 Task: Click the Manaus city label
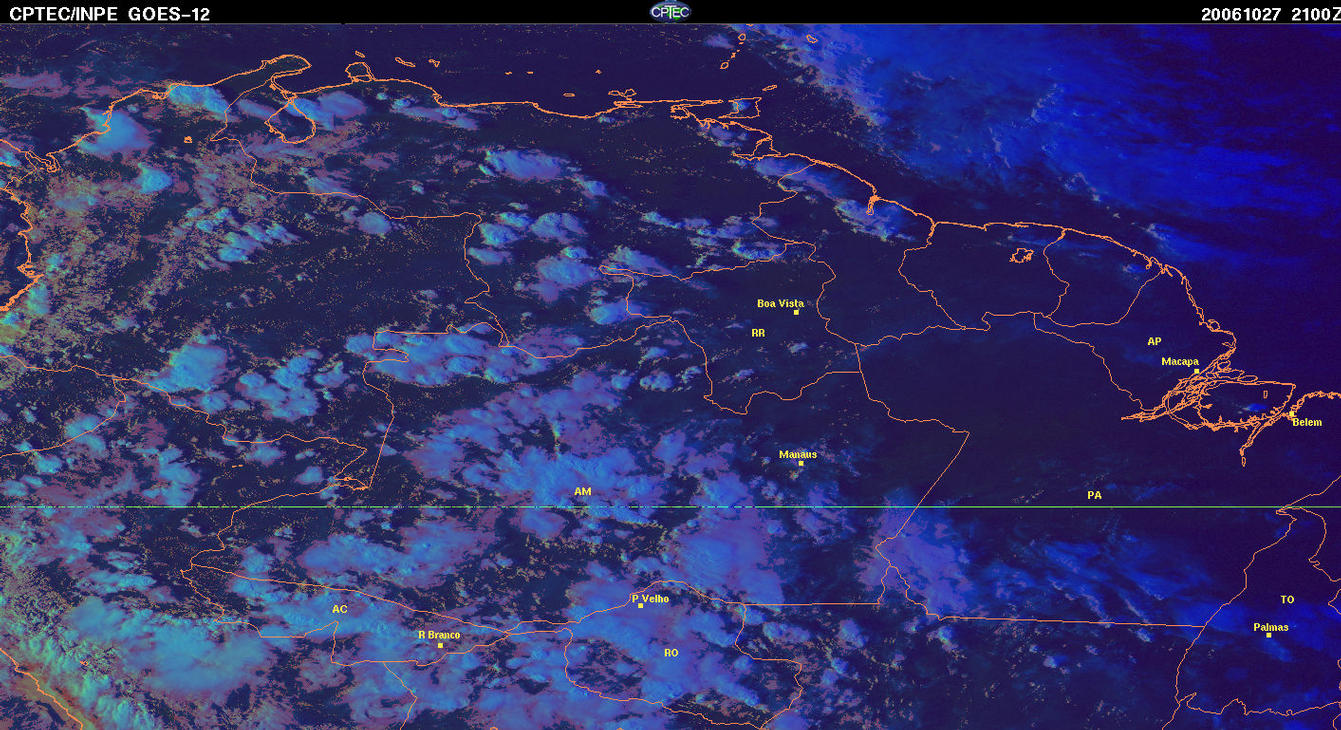pyautogui.click(x=798, y=454)
